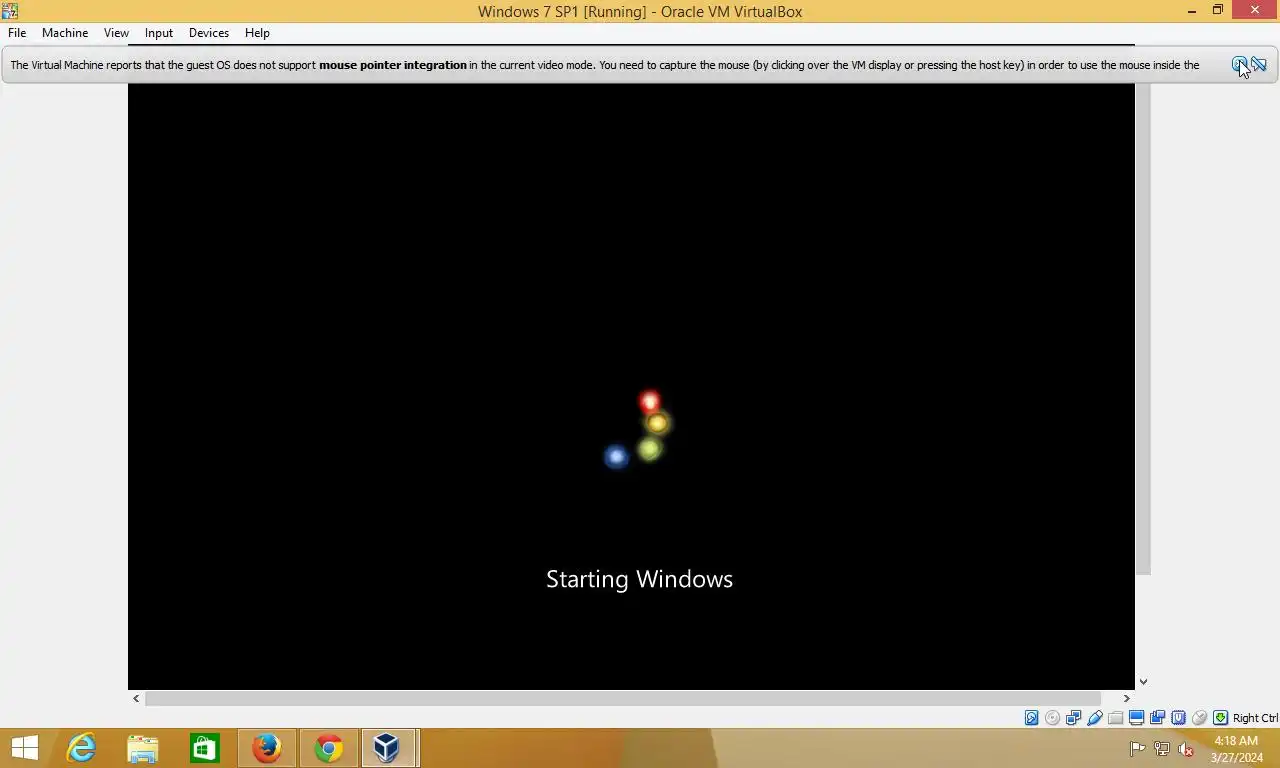
Task: Click the USB devices indicator
Action: (1095, 718)
